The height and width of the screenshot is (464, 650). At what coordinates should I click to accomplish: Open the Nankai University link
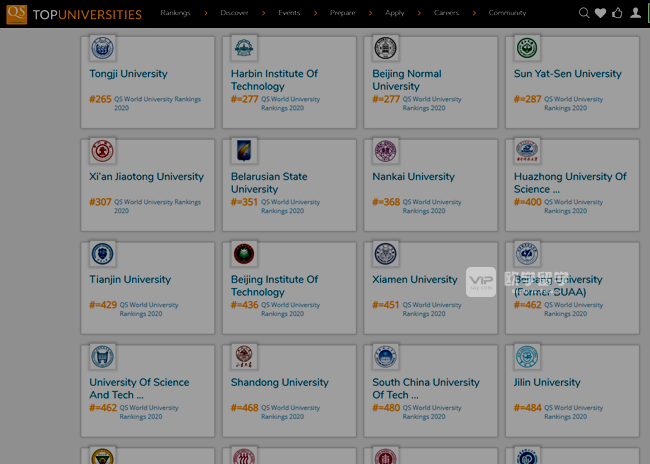(x=413, y=177)
